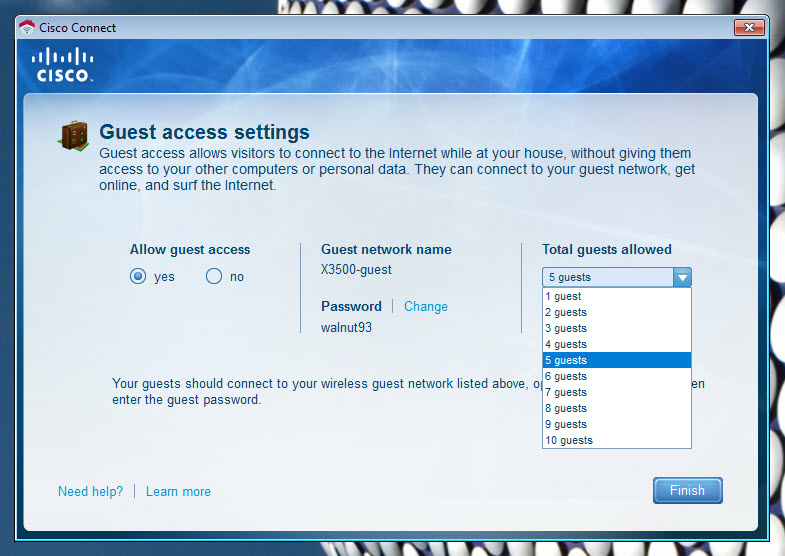Click the Cisco logo in the header
This screenshot has height=556, width=785.
point(63,64)
